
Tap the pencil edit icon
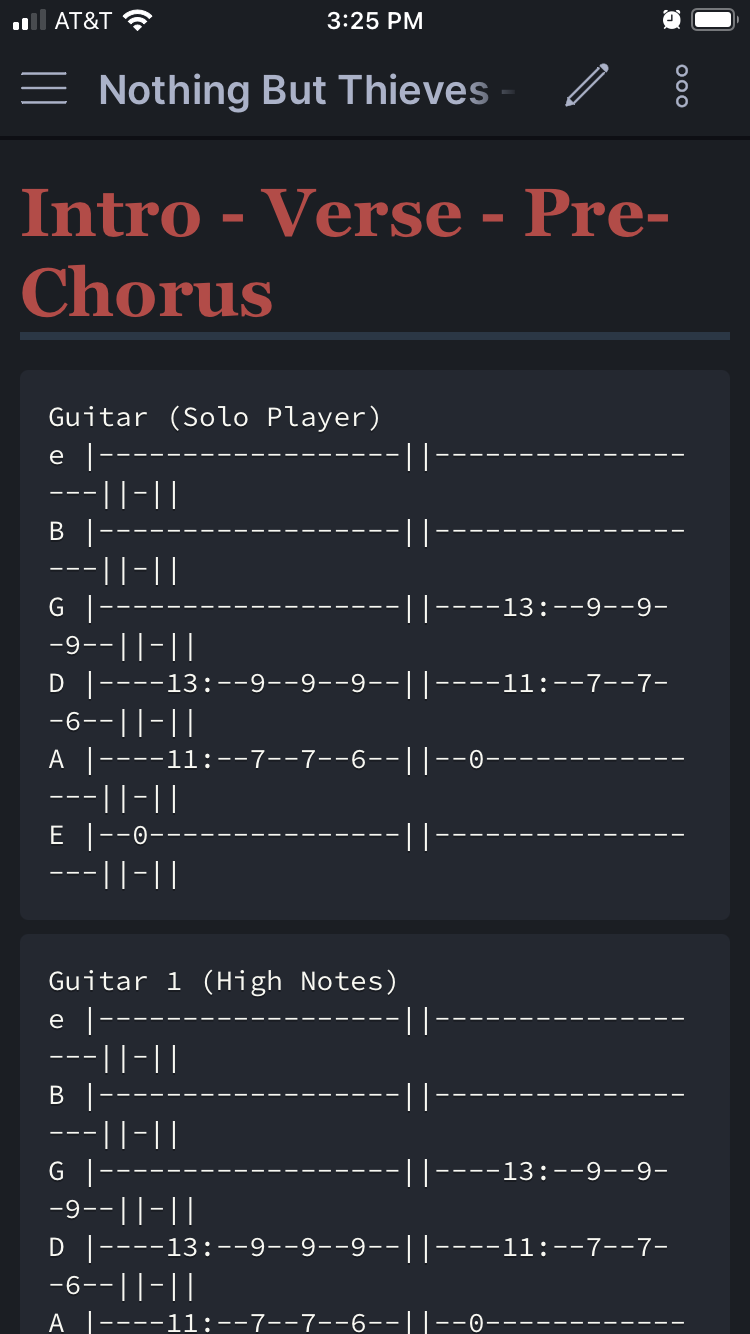pyautogui.click(x=587, y=86)
